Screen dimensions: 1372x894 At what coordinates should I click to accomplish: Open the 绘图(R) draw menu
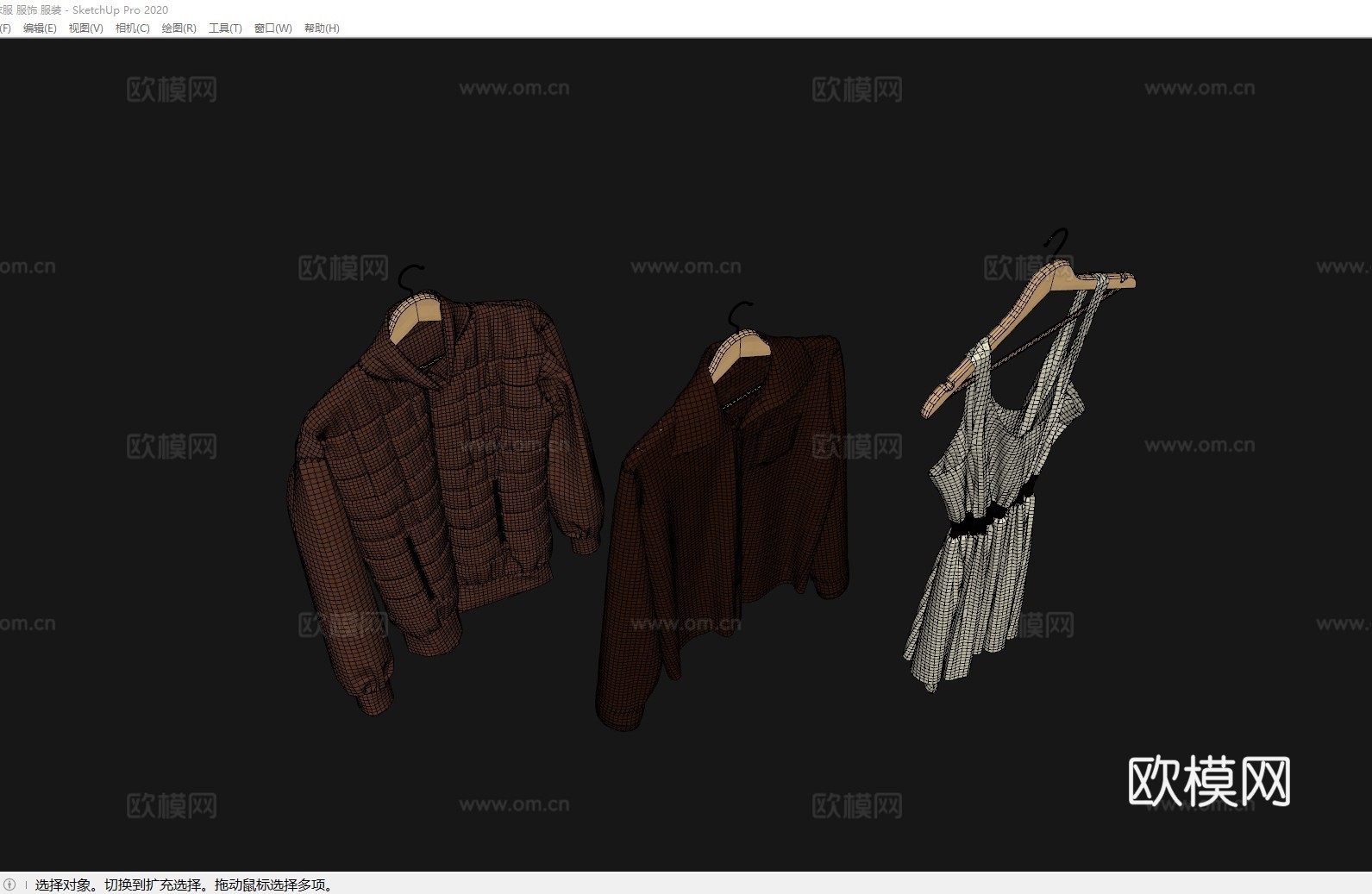click(x=179, y=28)
